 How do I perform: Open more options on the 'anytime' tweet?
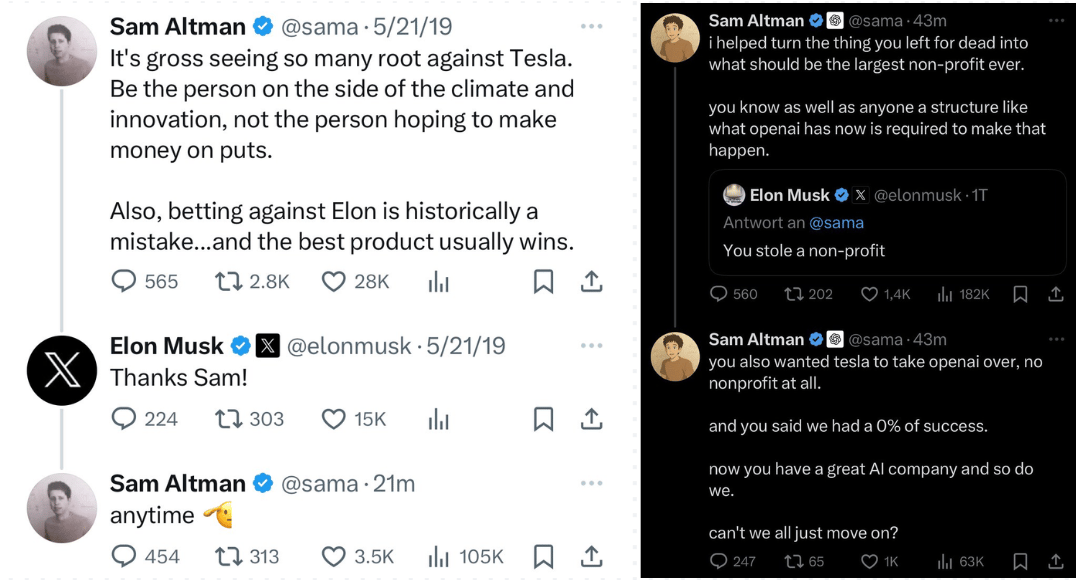coord(591,483)
